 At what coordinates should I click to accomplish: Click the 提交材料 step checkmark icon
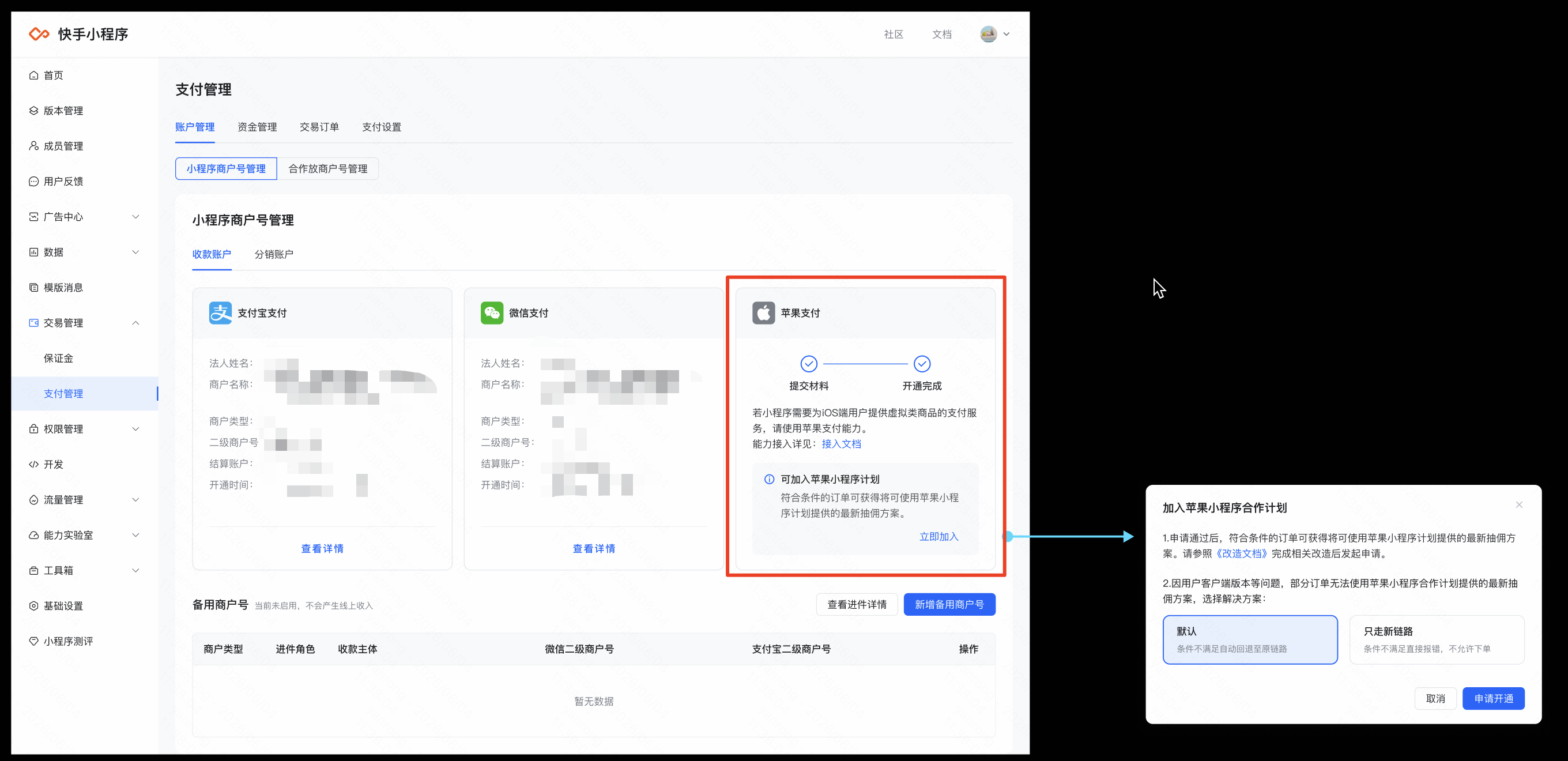808,364
